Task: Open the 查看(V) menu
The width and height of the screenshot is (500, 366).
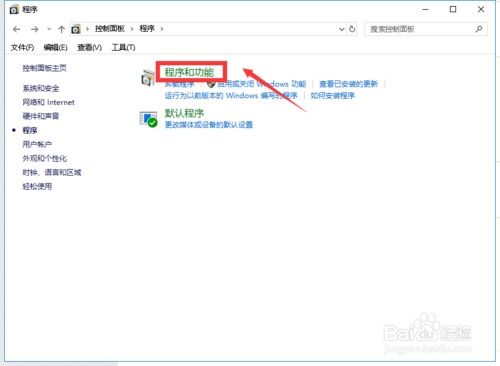Action: [x=89, y=48]
